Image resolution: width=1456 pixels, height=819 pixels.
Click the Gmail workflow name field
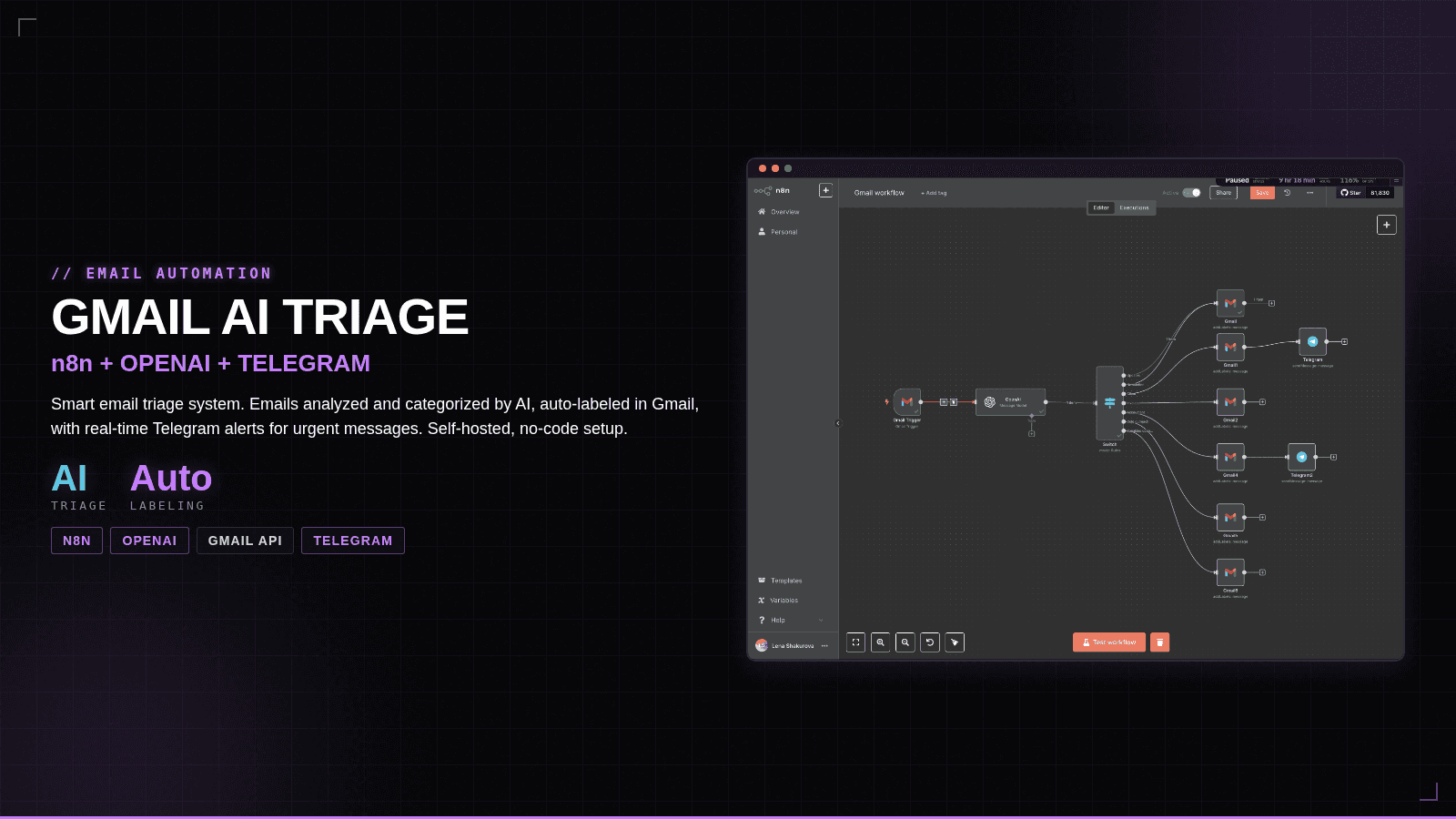pos(879,193)
